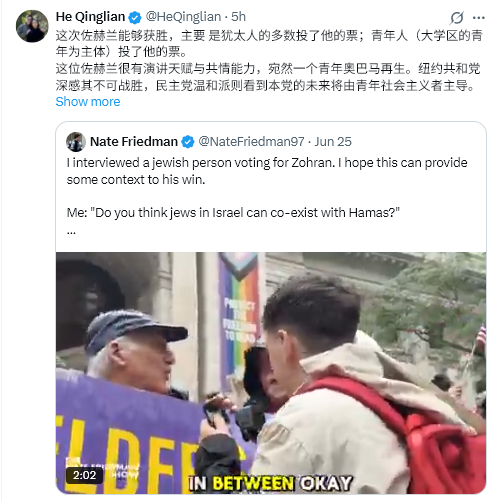Play the quoted video thumbnail
Image resolution: width=497 pixels, height=501 pixels.
point(271,373)
